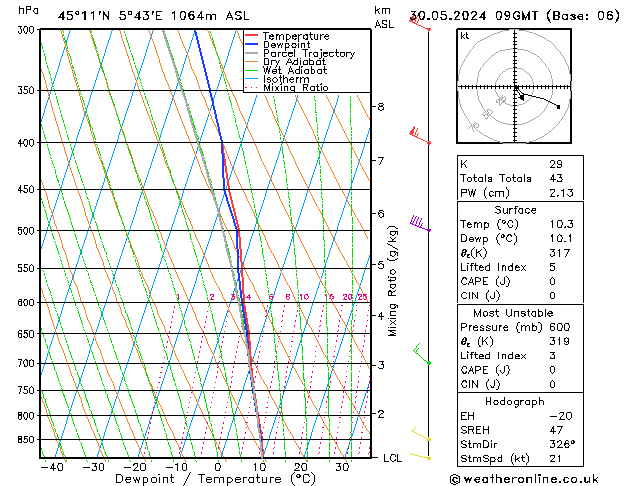Click the hodograph trace endpoint square marker
This screenshot has height=486, width=629.
[558, 107]
